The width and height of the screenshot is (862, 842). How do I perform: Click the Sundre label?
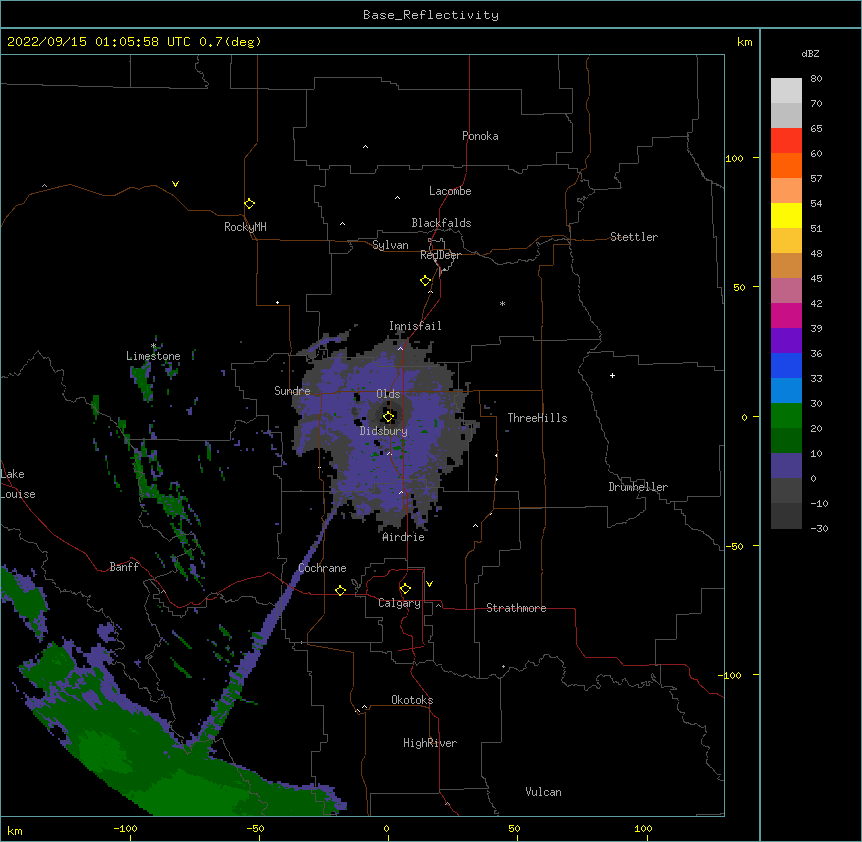click(x=292, y=391)
